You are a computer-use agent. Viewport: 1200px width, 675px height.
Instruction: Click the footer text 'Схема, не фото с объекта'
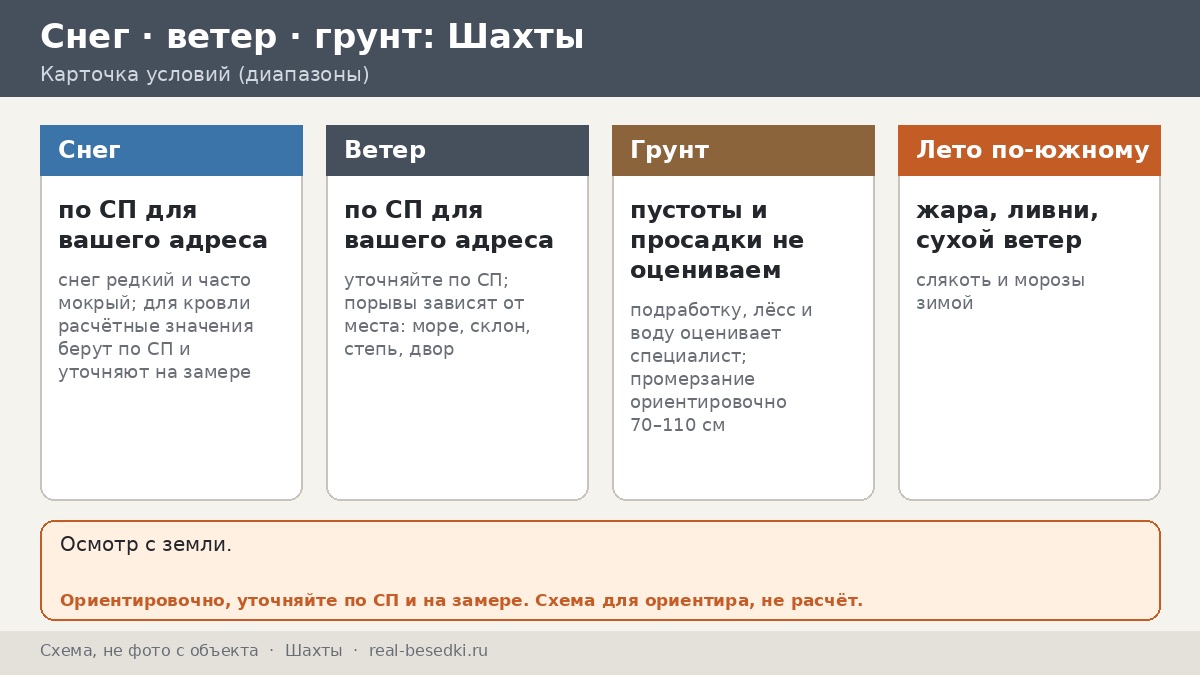[x=149, y=651]
